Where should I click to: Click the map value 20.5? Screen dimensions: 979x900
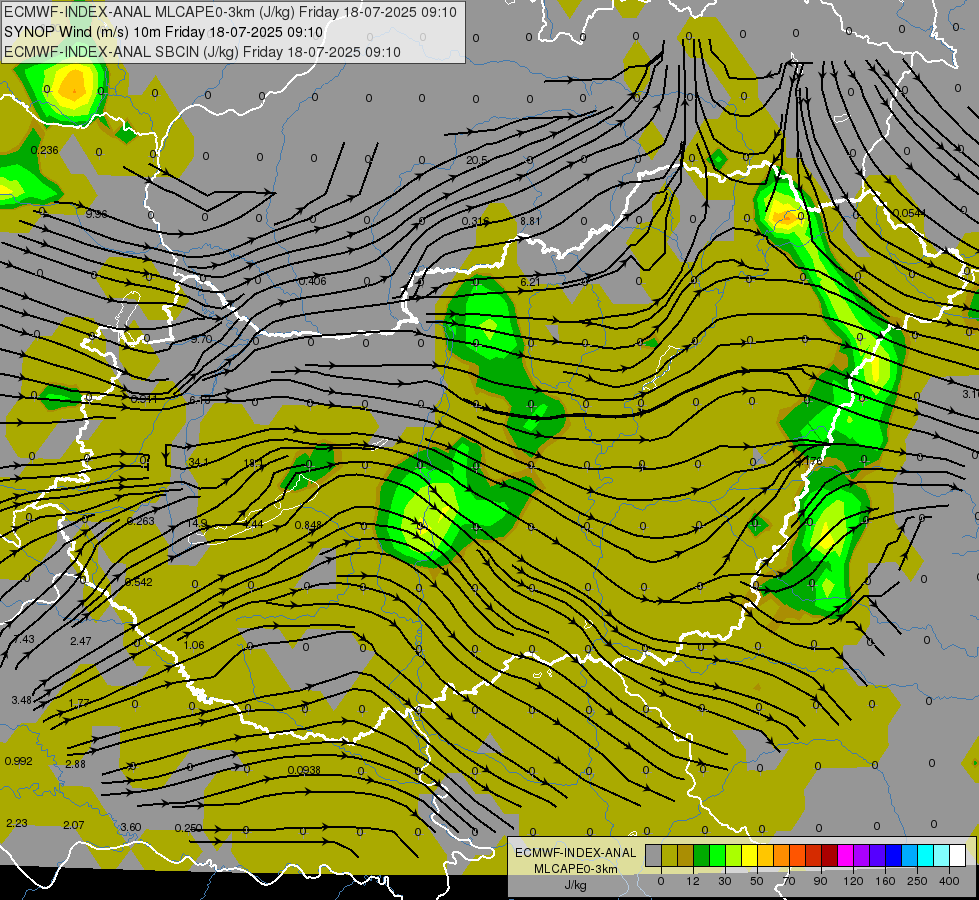477,161
